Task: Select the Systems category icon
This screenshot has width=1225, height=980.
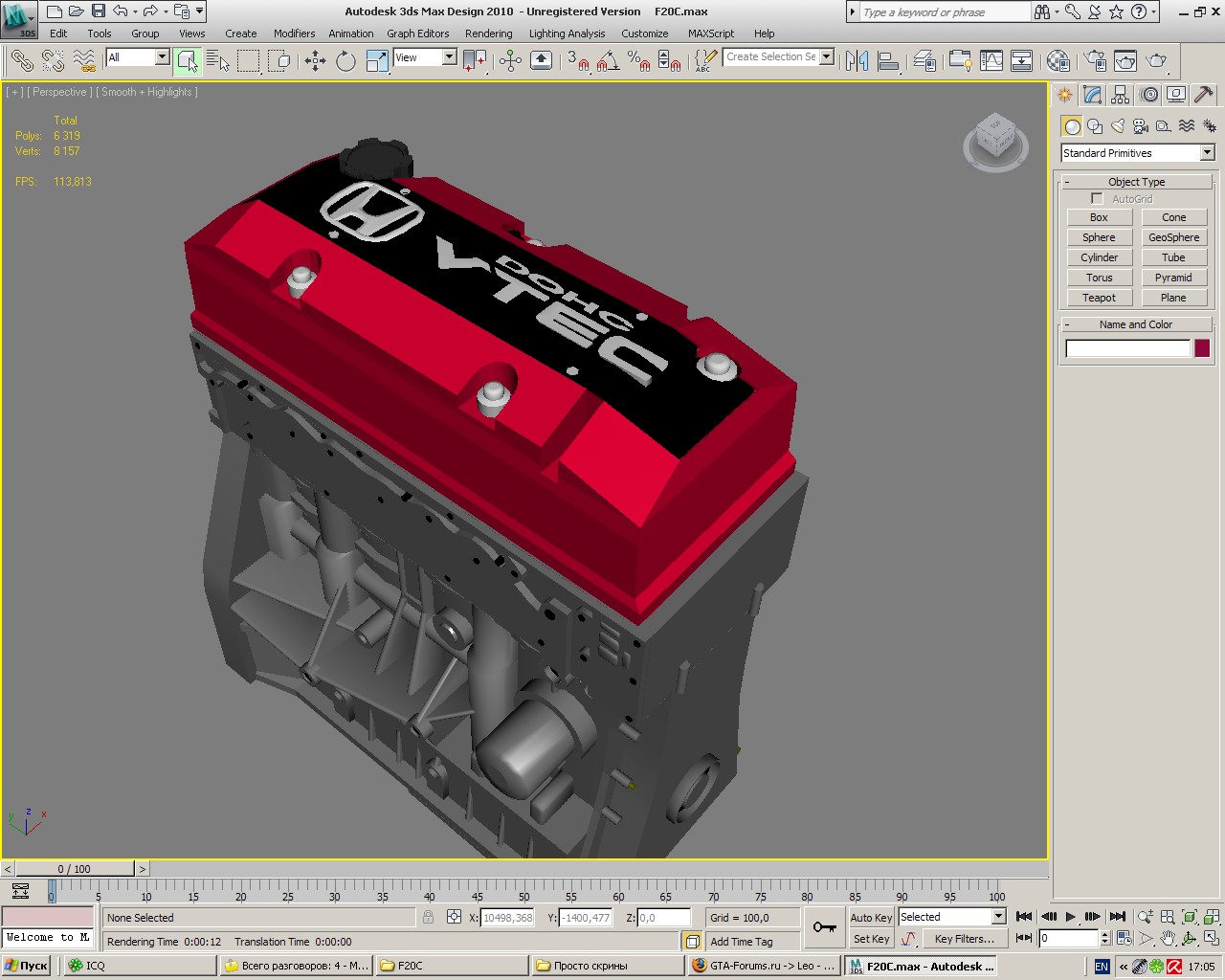Action: click(x=1210, y=125)
